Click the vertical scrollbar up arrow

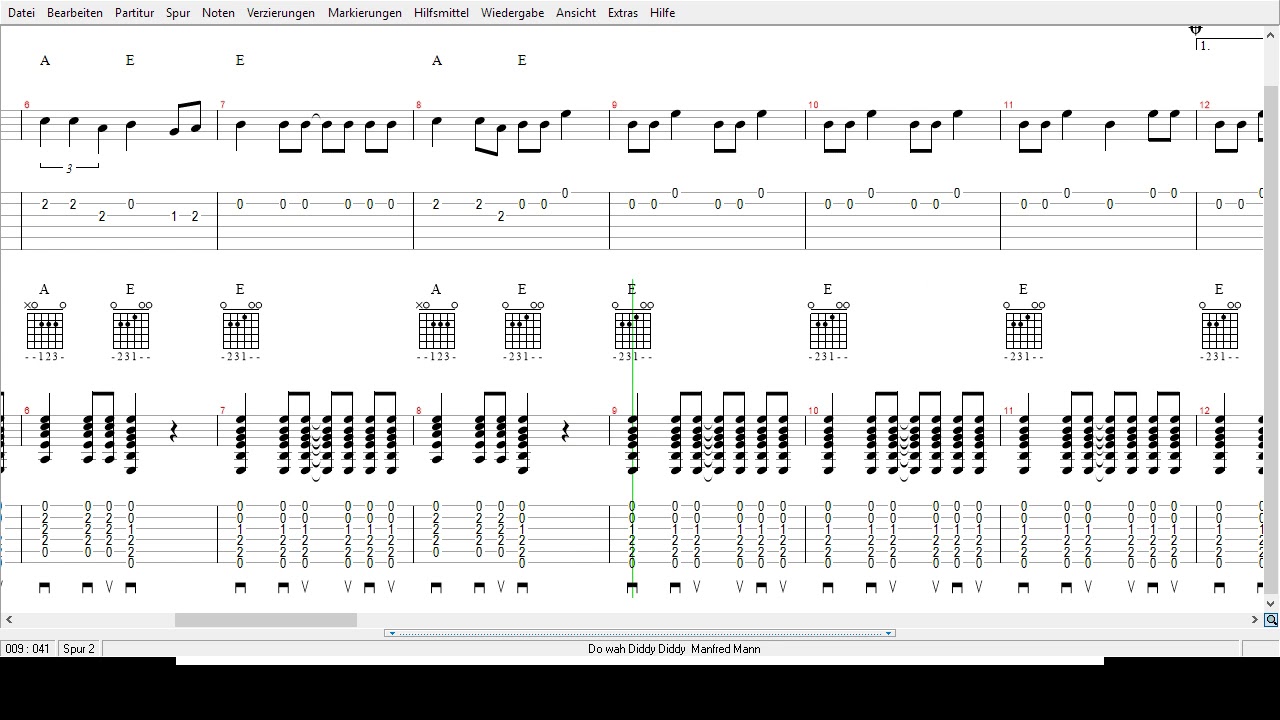pos(1271,33)
